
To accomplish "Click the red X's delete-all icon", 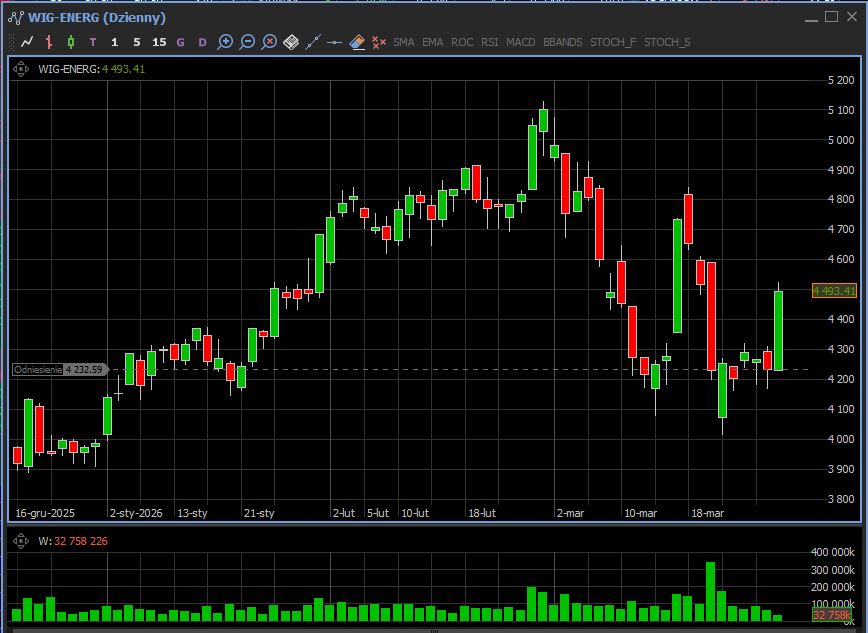I will coord(379,42).
